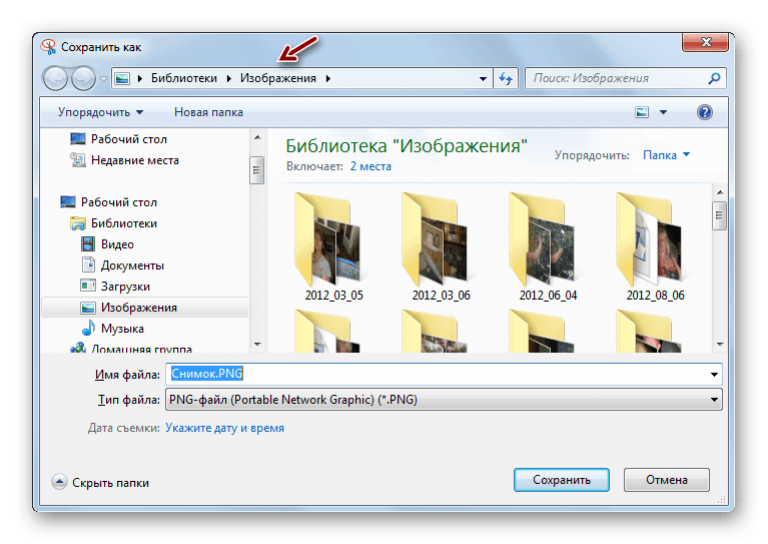Image resolution: width=768 pixels, height=544 pixels.
Task: Open Недавние места in the sidebar
Action: pos(135,160)
